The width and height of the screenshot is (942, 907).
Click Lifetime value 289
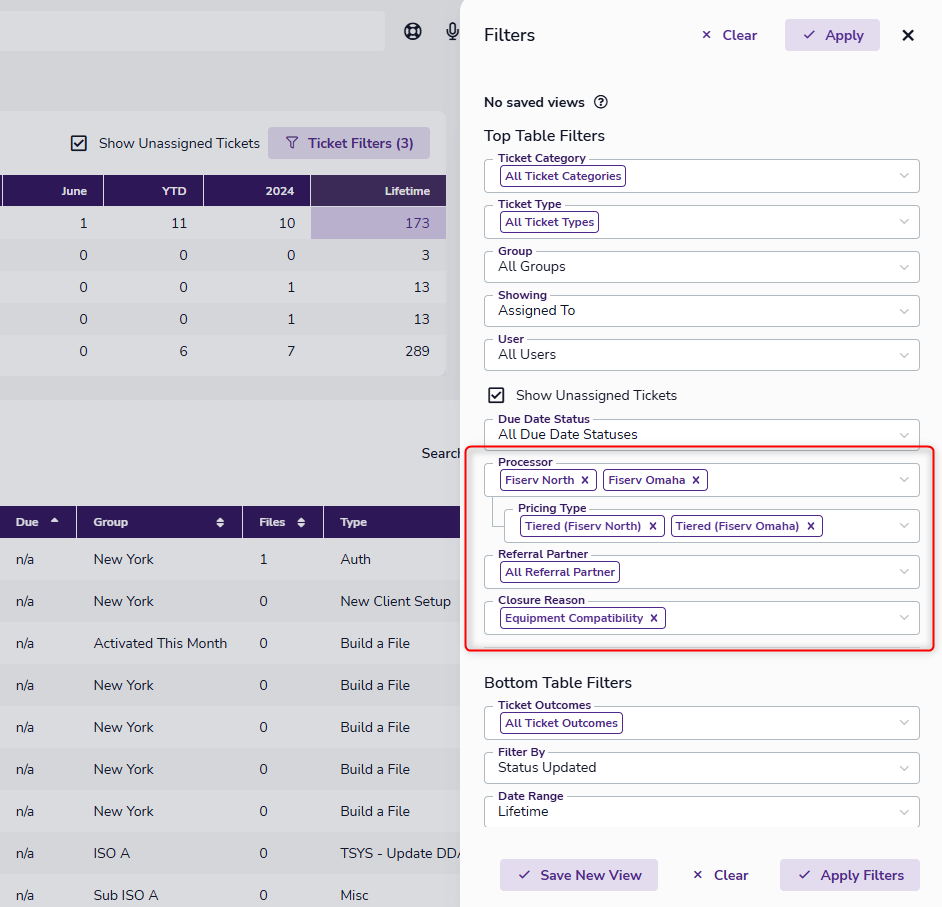click(x=417, y=351)
